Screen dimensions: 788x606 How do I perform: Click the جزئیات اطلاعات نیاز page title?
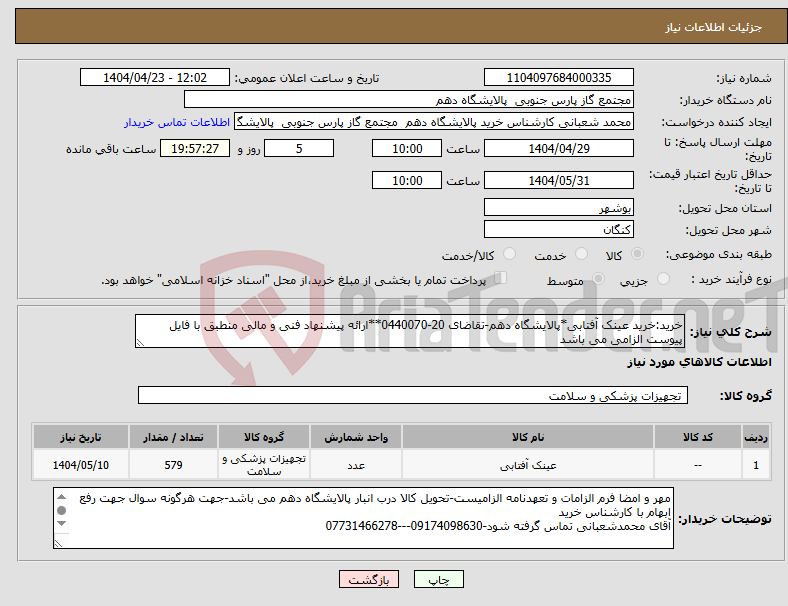pyautogui.click(x=714, y=27)
